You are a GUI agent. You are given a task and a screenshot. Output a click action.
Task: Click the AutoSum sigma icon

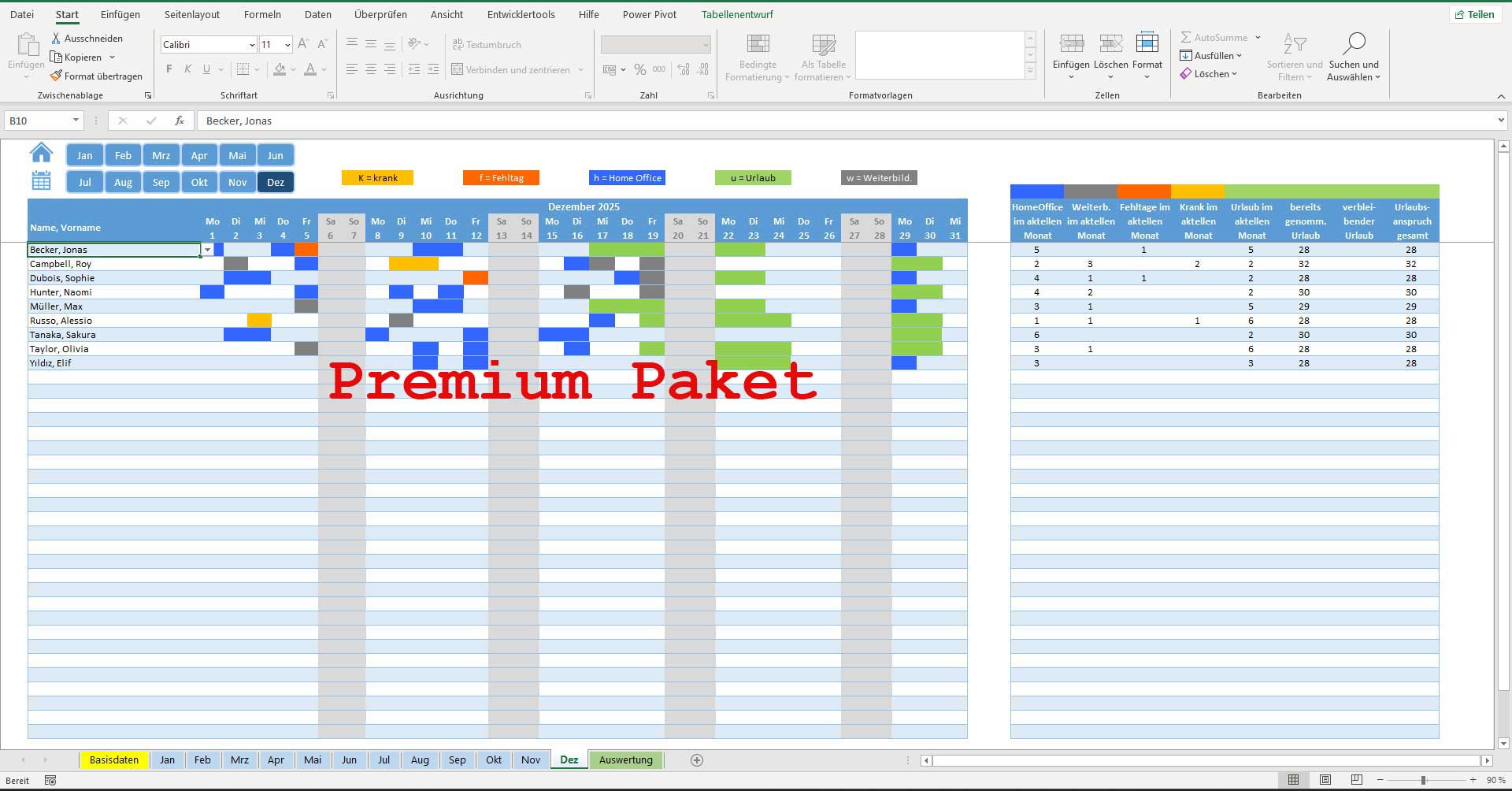click(1185, 38)
